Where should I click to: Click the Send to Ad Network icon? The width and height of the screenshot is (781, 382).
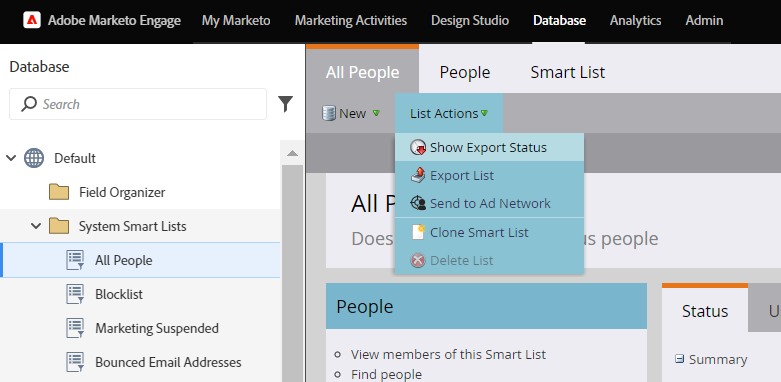point(418,203)
